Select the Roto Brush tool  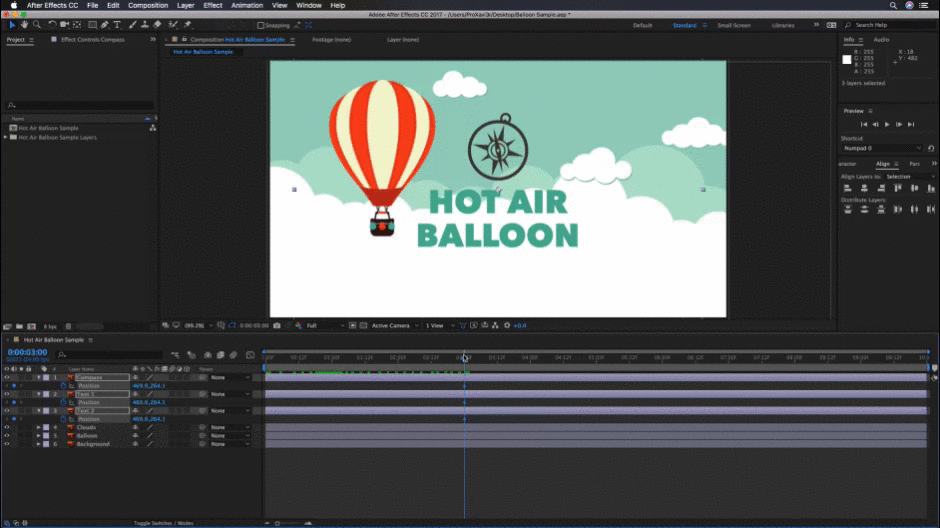(x=173, y=25)
